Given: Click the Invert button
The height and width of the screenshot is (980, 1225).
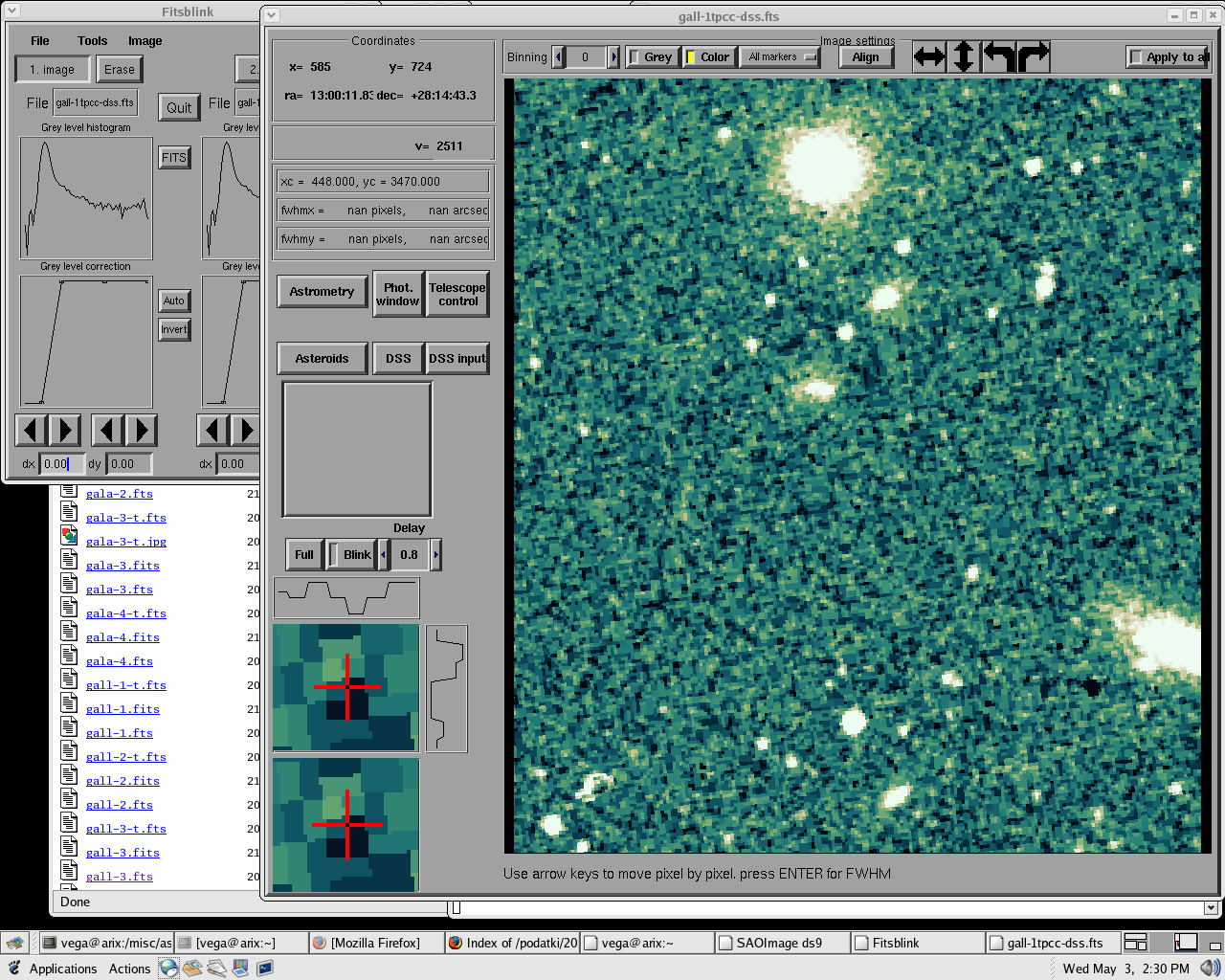Looking at the screenshot, I should coord(174,329).
